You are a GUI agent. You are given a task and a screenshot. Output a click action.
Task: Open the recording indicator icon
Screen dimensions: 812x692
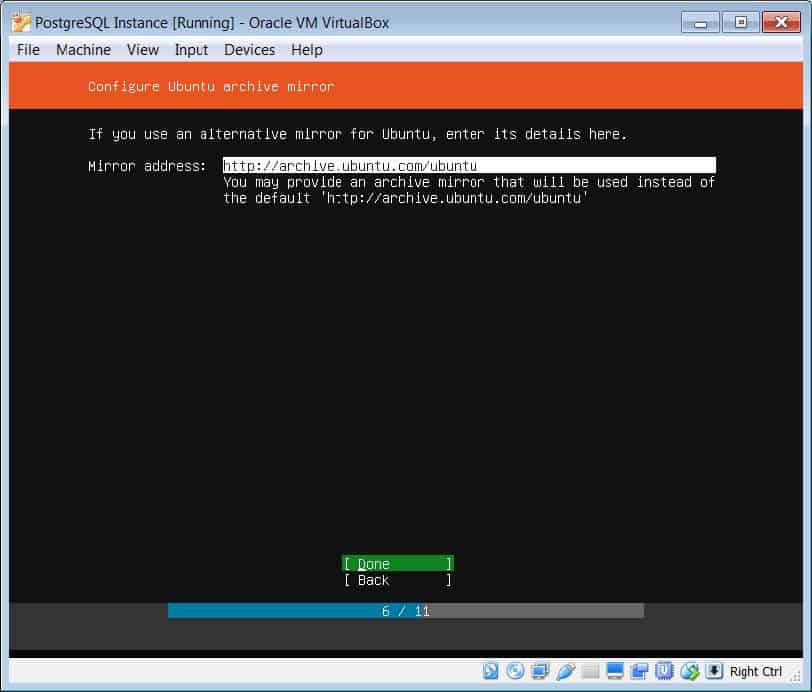(x=639, y=671)
